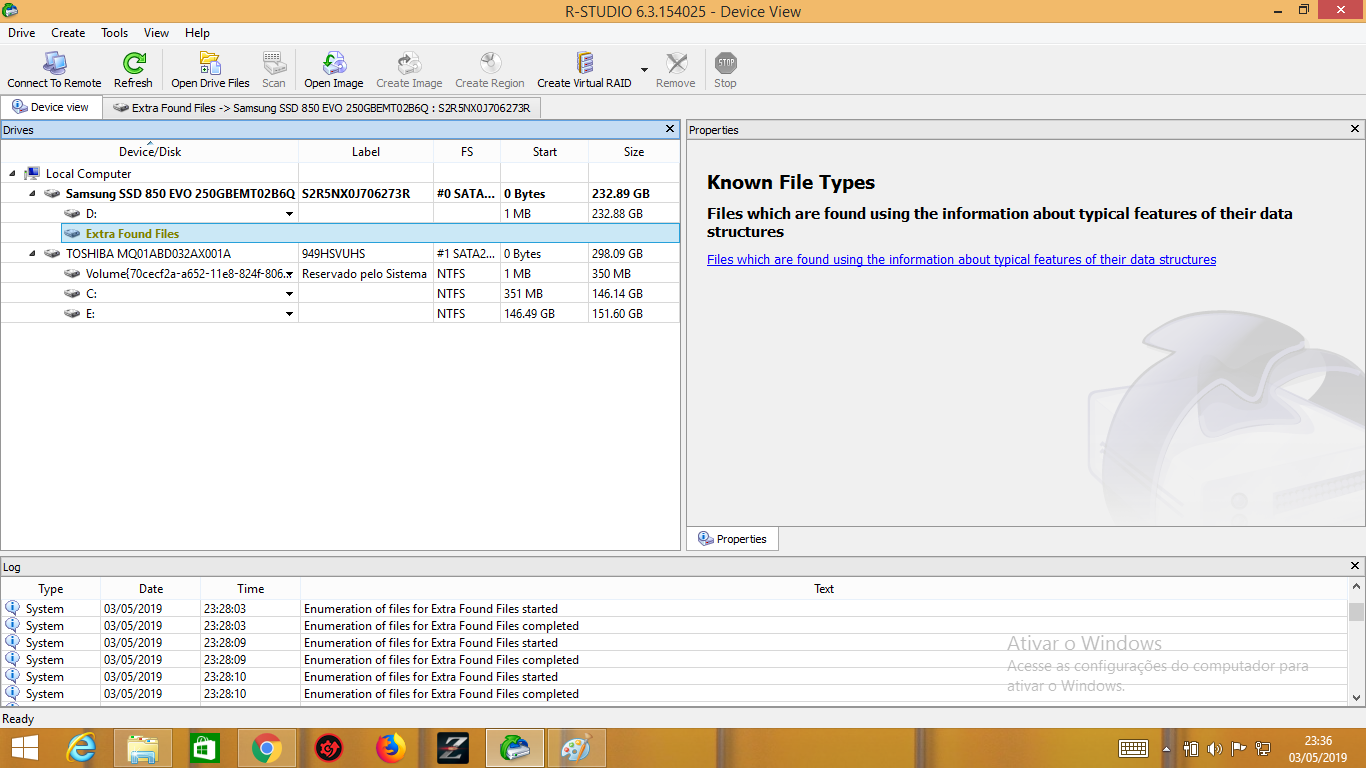Close the Log panel

[1355, 566]
